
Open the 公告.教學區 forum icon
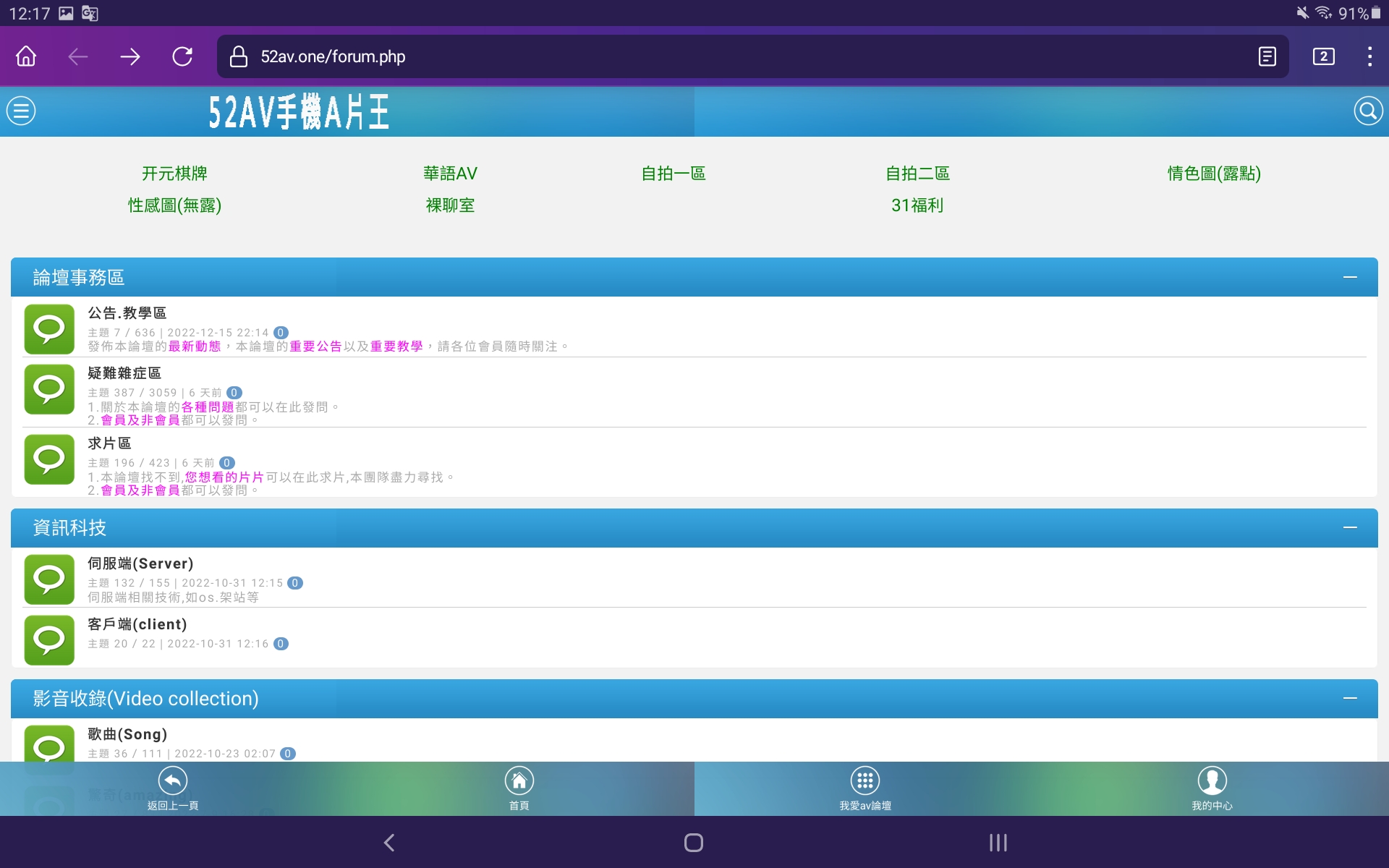48,329
